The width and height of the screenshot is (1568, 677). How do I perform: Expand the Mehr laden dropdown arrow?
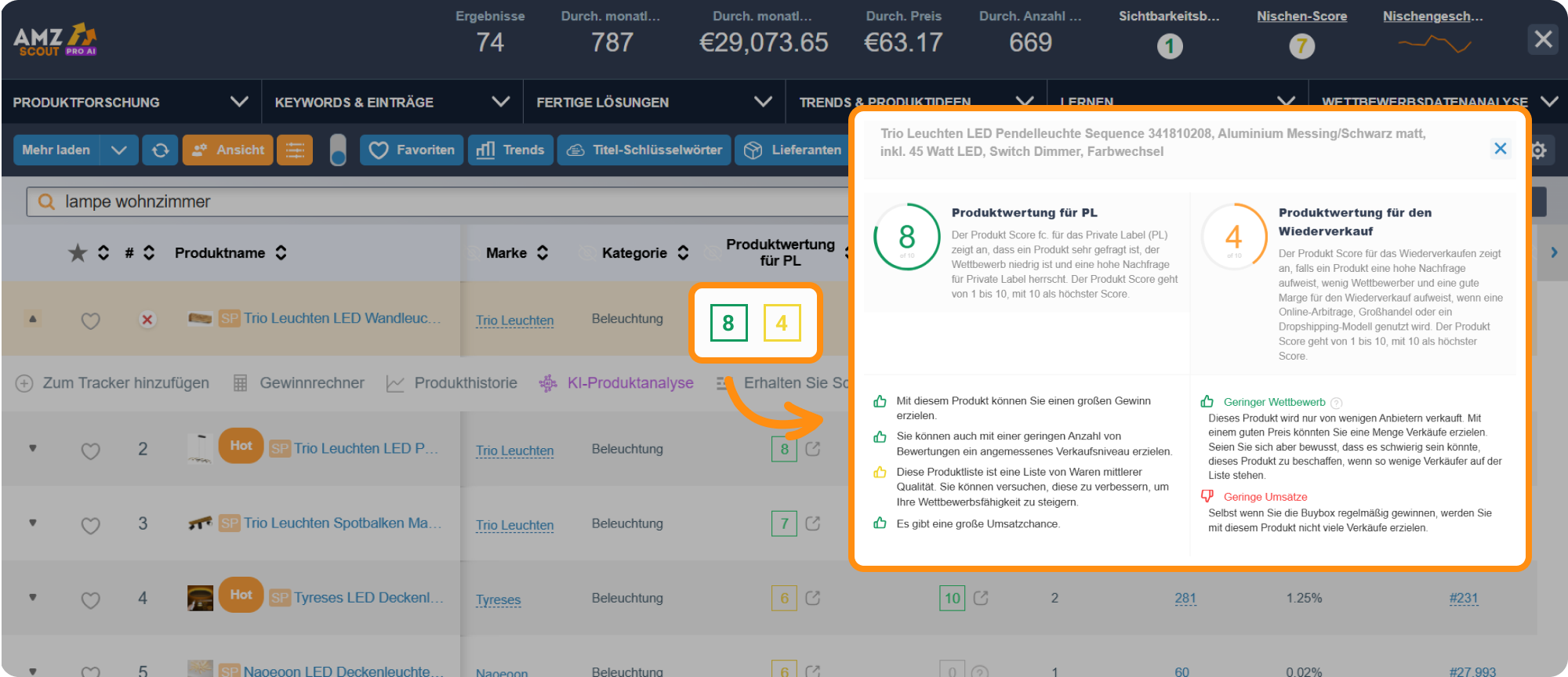119,150
